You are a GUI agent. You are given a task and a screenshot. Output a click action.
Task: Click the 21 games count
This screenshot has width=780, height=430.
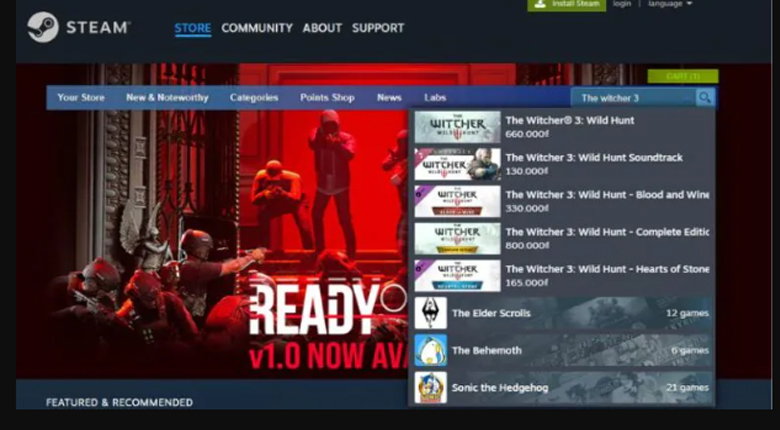click(x=687, y=388)
